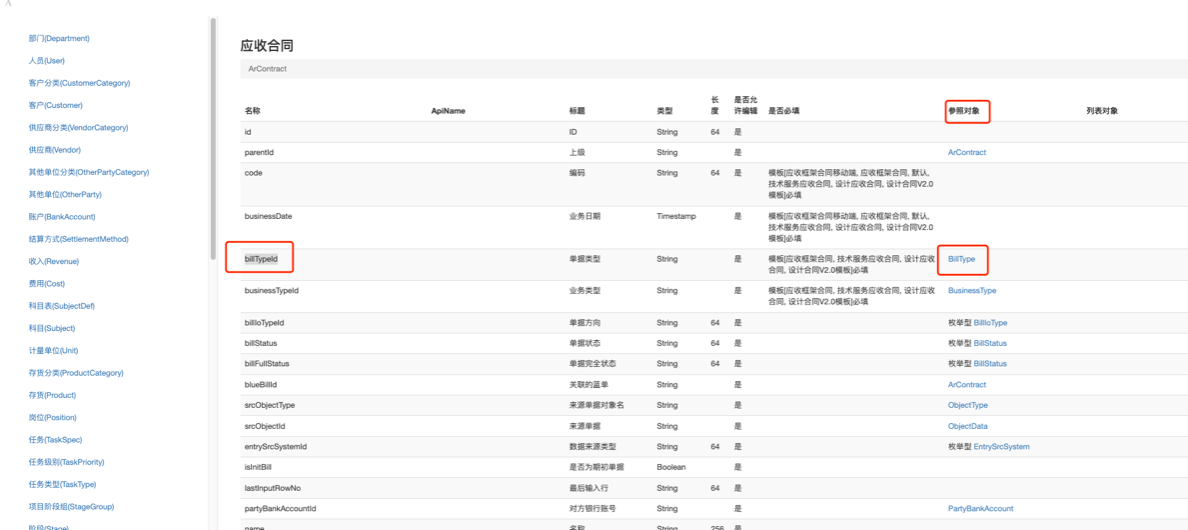Open the 部门(Department) sidebar entry
The image size is (1188, 530).
(59, 39)
